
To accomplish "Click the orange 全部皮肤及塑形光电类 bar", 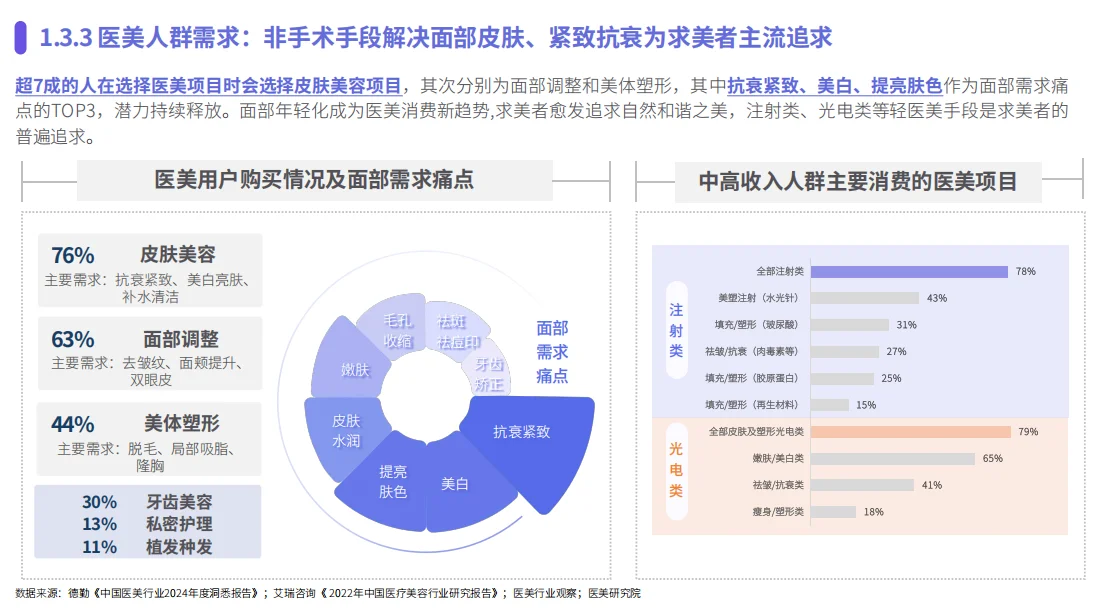I will click(910, 432).
